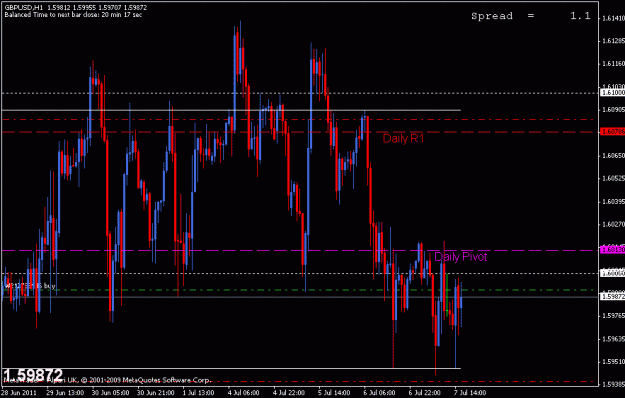Screen dimensions: 625x398
Task: Click the buy order label on the chart
Action: click(x=29, y=286)
